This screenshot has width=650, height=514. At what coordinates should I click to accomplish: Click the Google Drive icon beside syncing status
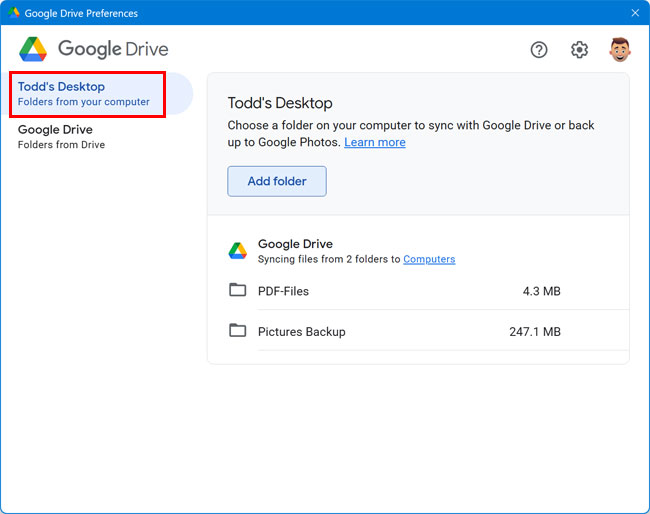(238, 251)
